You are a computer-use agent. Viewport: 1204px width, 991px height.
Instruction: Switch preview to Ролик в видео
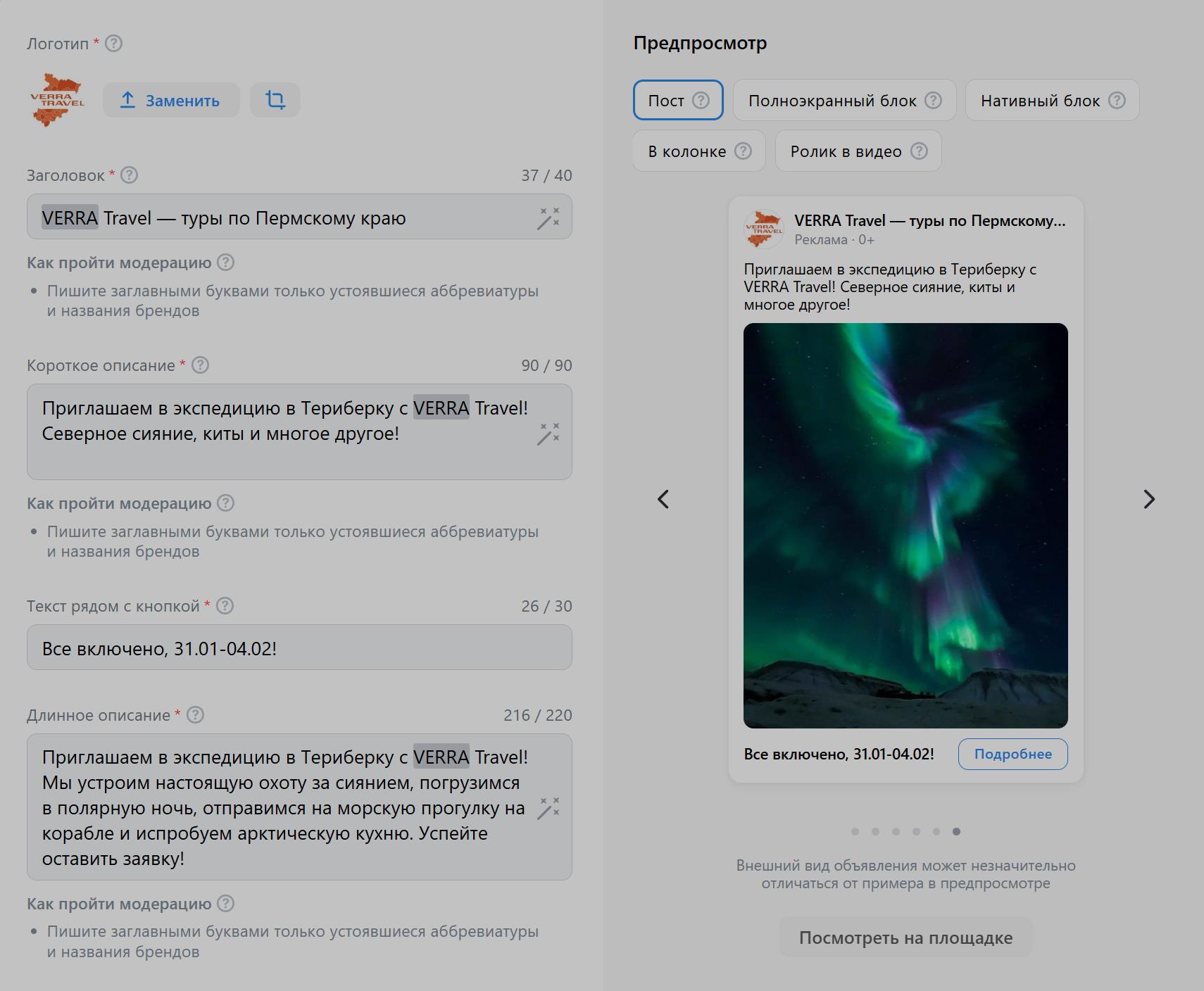(858, 151)
